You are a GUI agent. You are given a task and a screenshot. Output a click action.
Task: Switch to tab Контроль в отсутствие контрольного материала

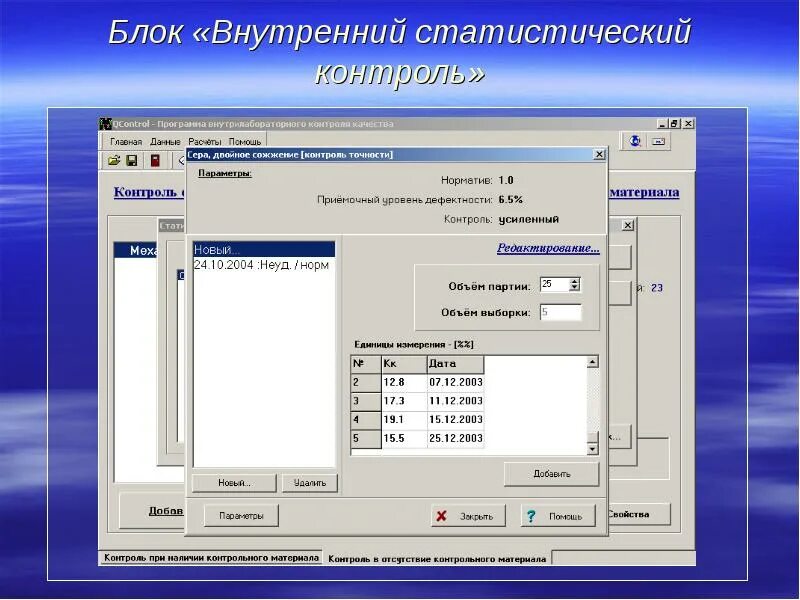437,559
